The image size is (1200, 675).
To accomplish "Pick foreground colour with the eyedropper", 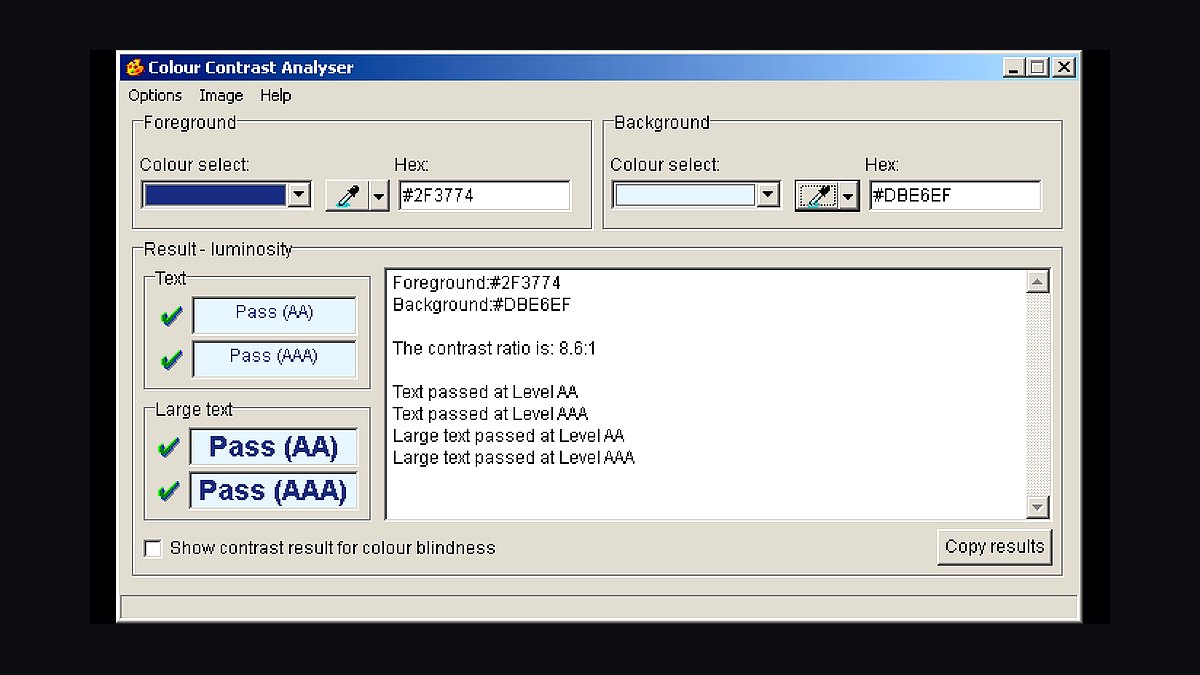I will 347,196.
